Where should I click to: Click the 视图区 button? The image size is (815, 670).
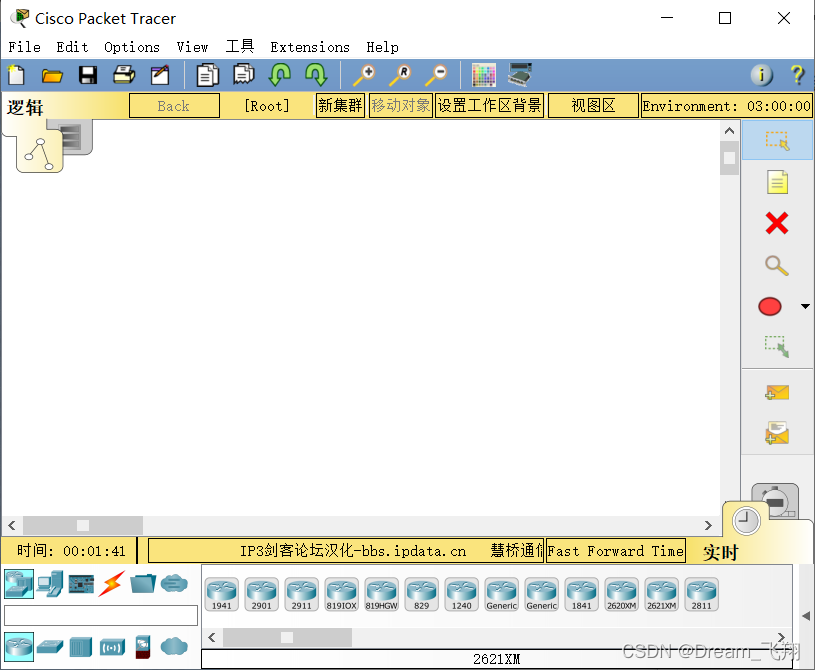(593, 106)
